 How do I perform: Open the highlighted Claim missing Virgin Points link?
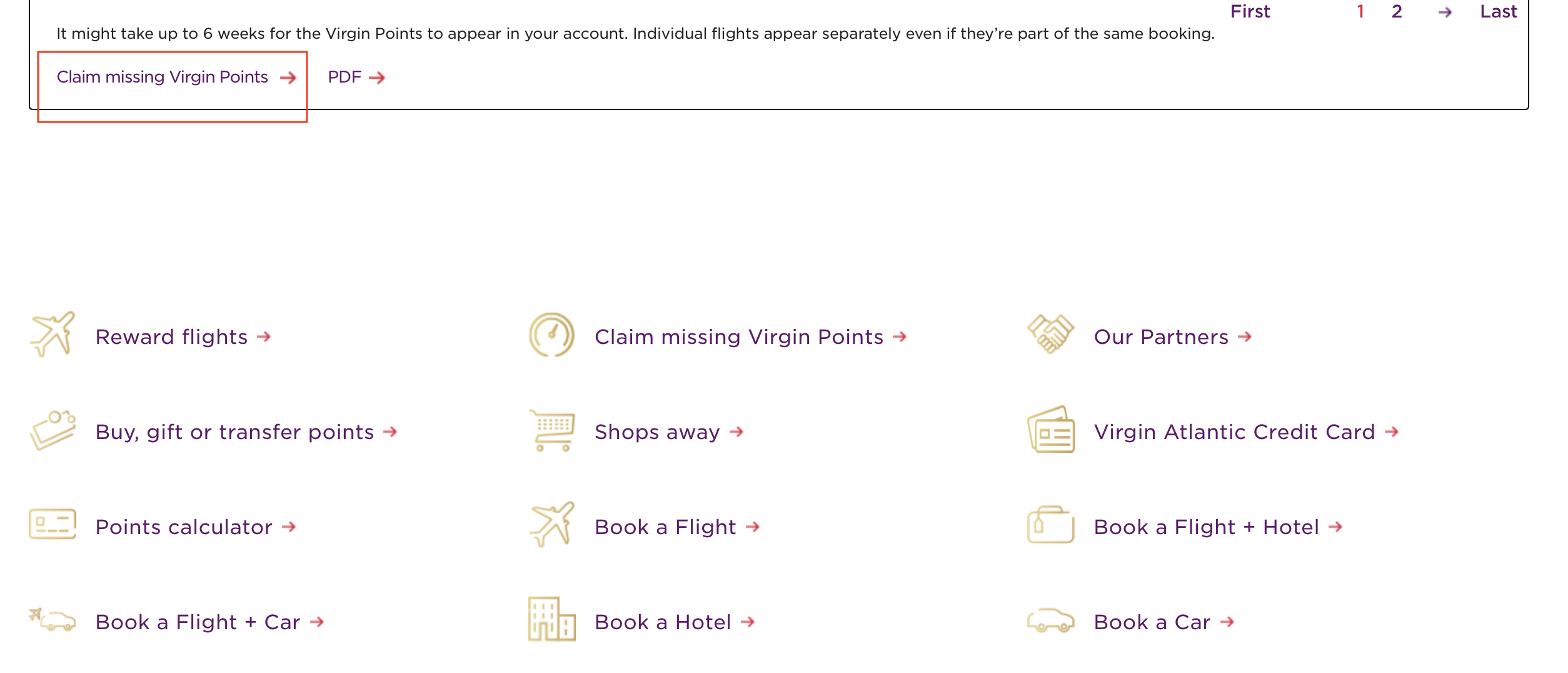(176, 77)
